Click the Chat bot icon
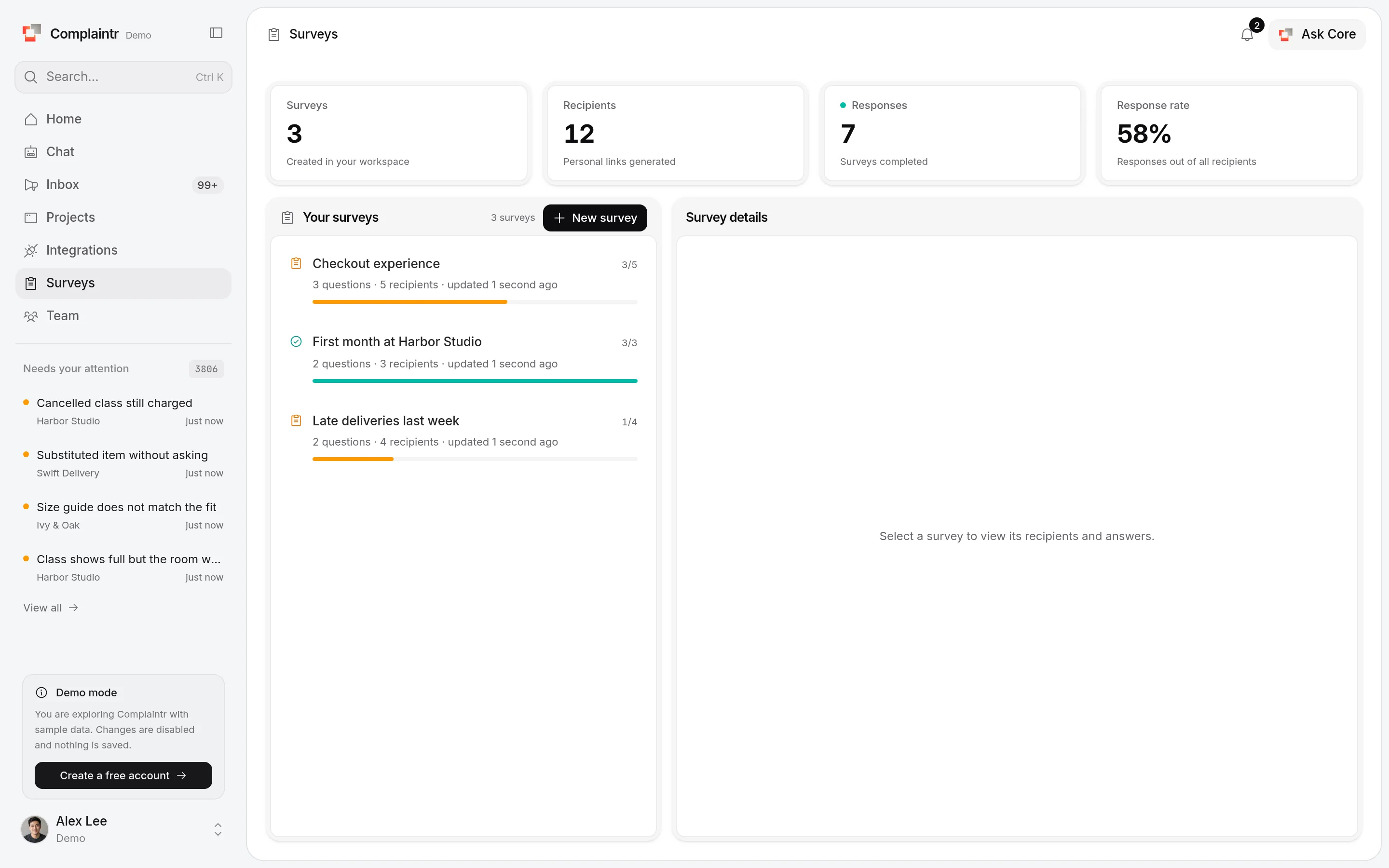 click(31, 152)
